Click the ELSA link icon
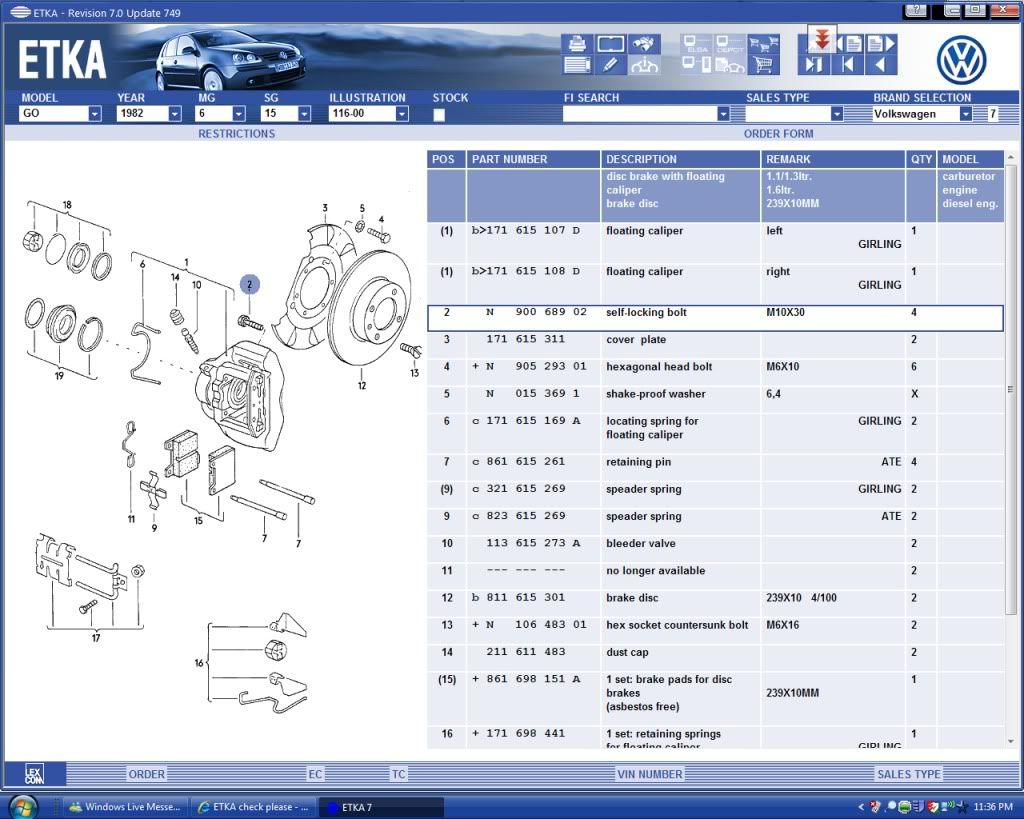The width and height of the screenshot is (1024, 819). point(696,44)
